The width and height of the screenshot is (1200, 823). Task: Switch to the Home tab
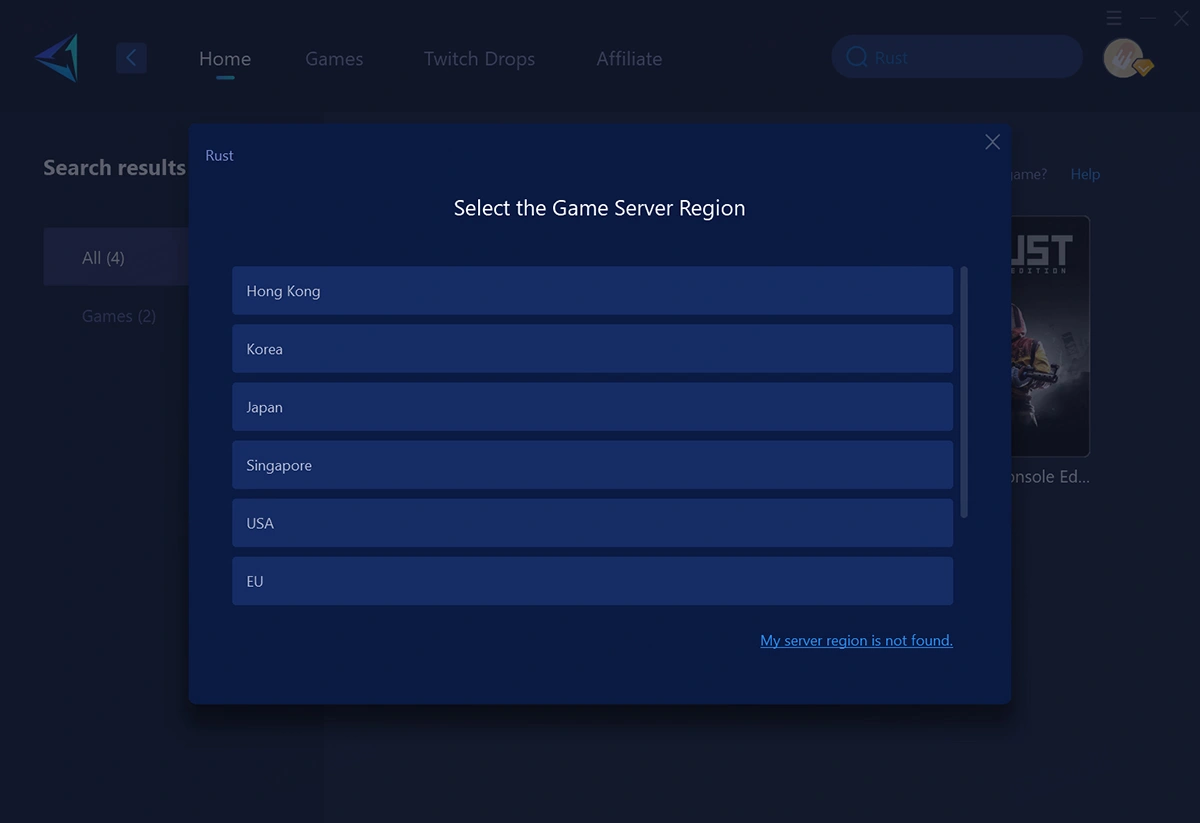(225, 59)
